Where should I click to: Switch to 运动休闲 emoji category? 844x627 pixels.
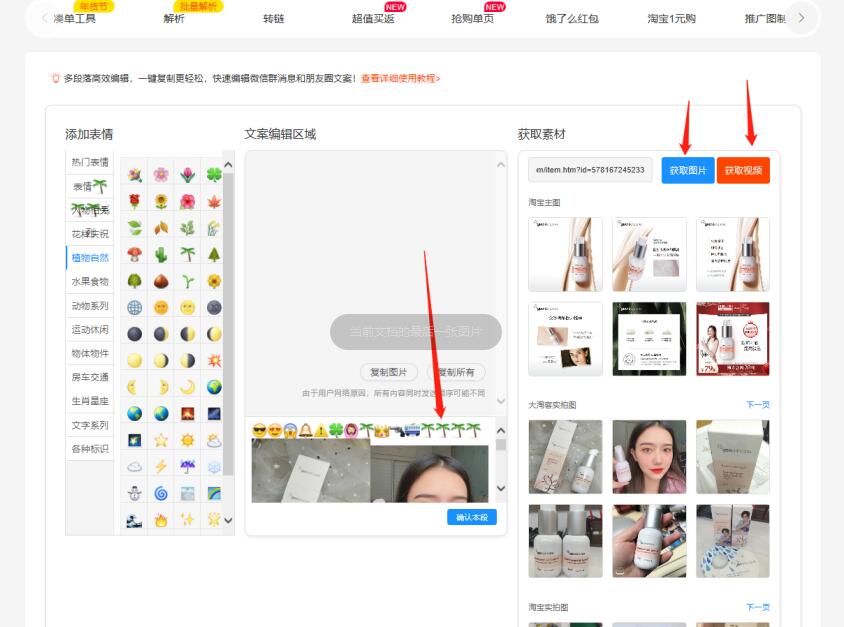90,329
